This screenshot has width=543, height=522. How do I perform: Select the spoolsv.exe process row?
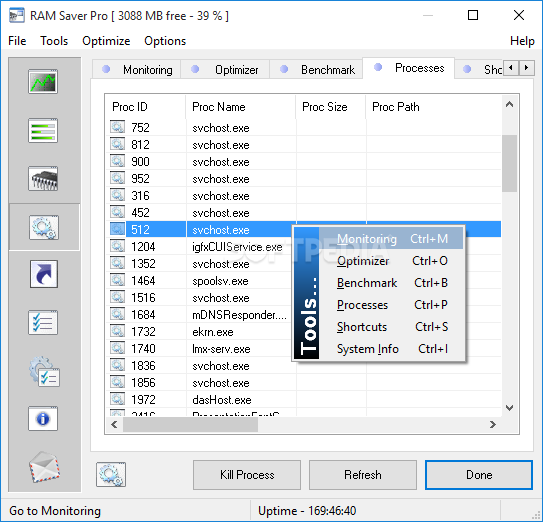pyautogui.click(x=305, y=281)
